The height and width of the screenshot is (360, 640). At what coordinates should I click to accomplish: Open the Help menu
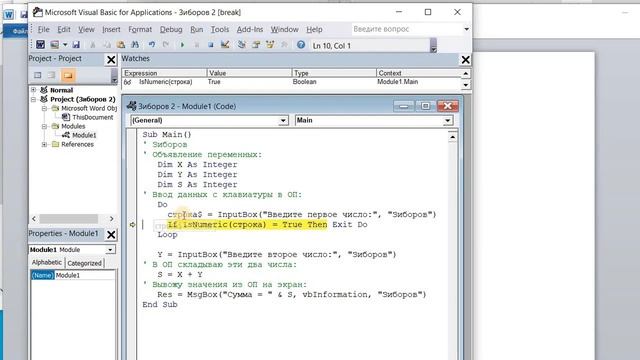click(314, 29)
